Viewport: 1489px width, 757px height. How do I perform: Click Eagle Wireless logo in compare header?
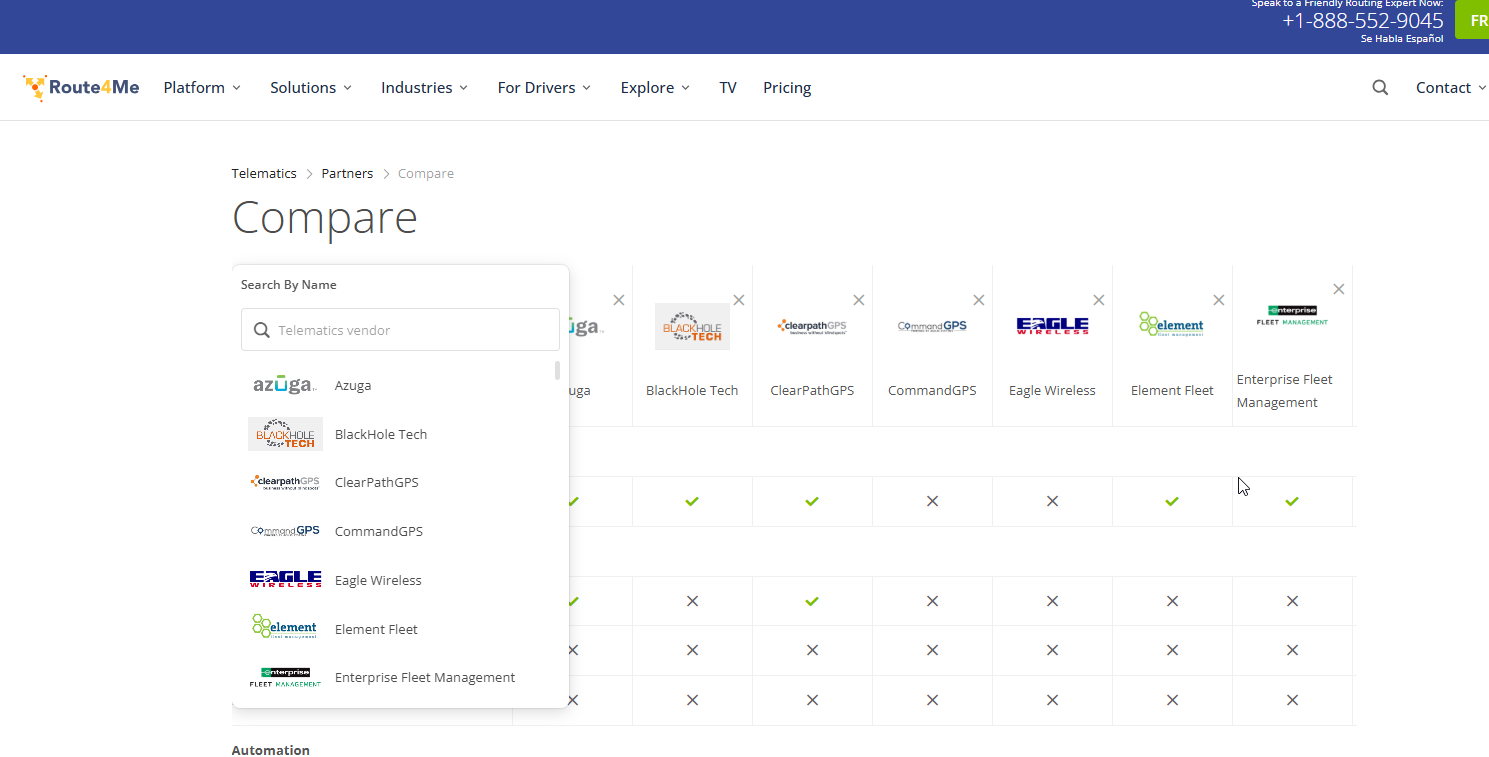click(x=1052, y=326)
